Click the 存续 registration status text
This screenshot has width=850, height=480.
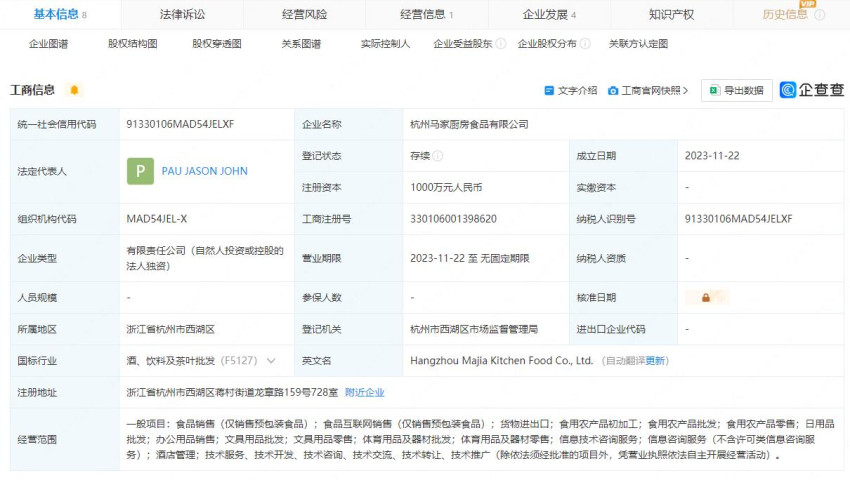420,156
